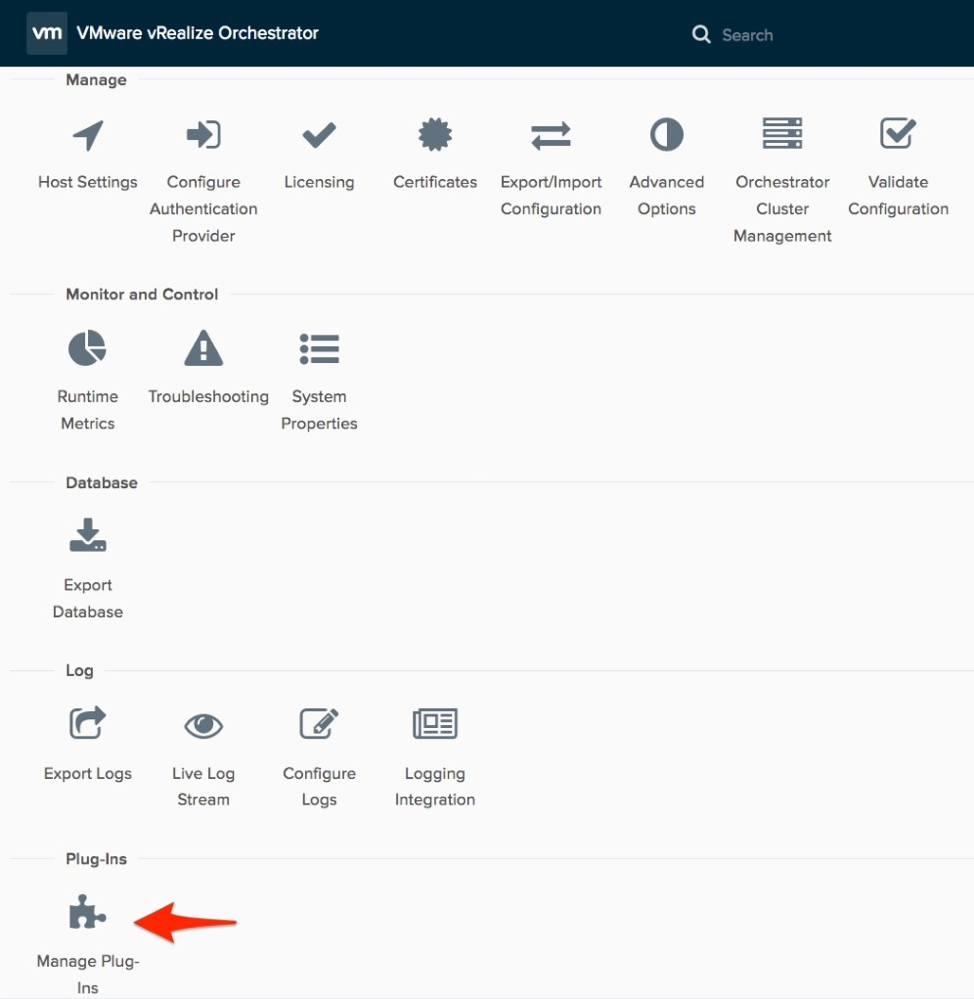Screen dimensions: 974x999
Task: Open the Manage Plug-Ins puzzle piece icon
Action: (x=87, y=912)
